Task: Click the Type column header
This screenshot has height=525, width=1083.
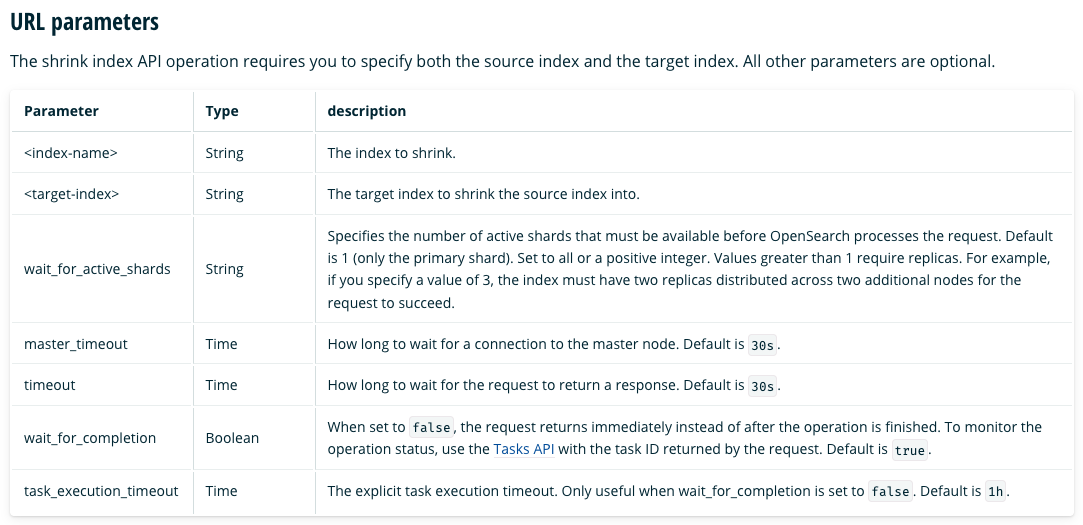Action: [x=222, y=111]
